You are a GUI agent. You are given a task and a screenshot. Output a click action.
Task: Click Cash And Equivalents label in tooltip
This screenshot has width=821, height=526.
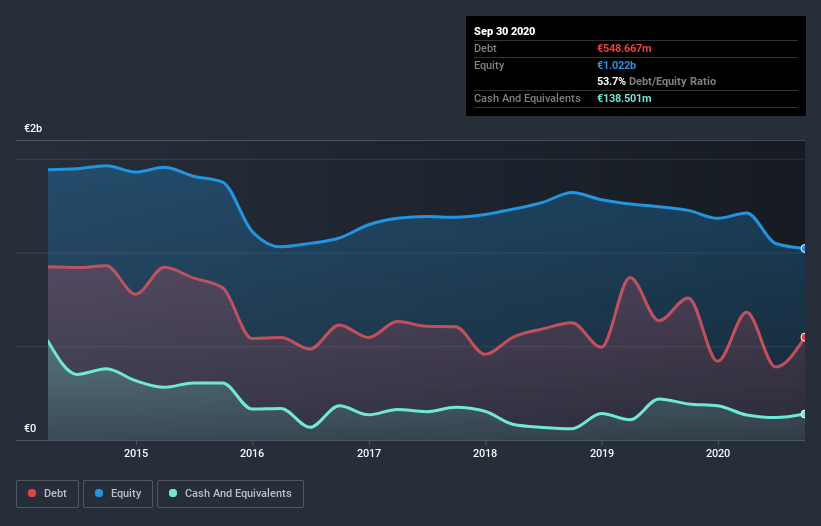point(527,98)
